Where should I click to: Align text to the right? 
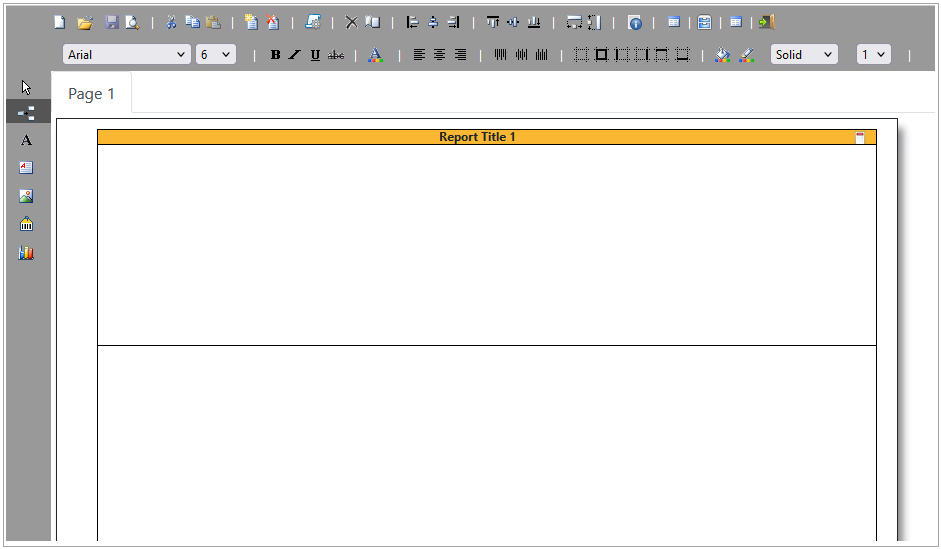coord(460,55)
